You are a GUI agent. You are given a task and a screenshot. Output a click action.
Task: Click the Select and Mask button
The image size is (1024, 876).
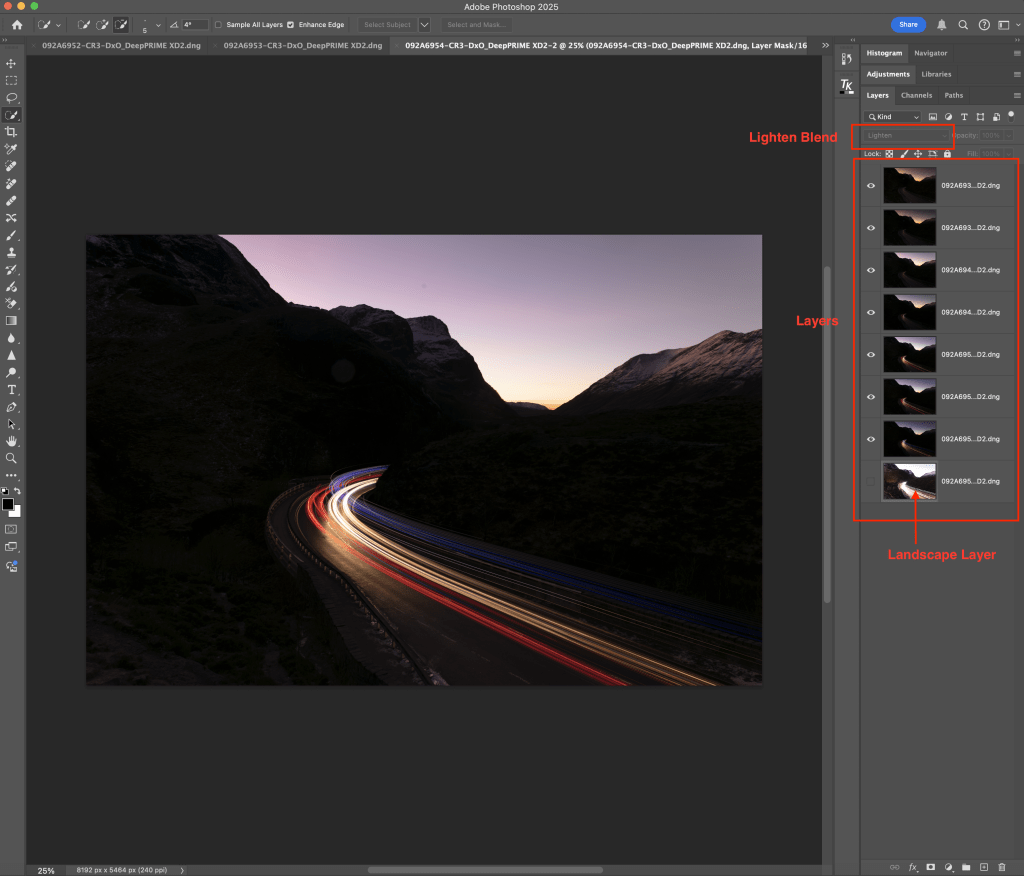click(476, 24)
